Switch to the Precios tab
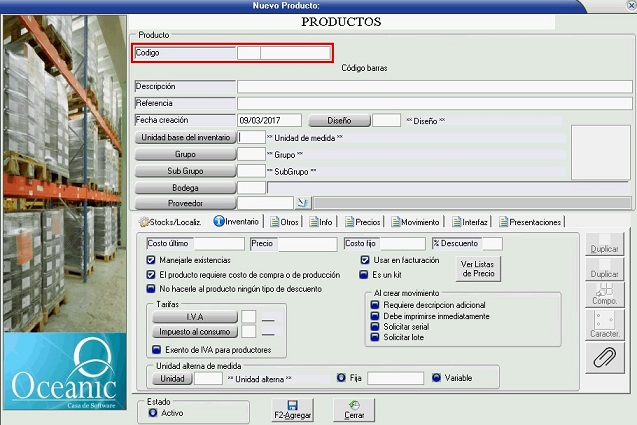This screenshot has width=637, height=425. click(x=362, y=222)
